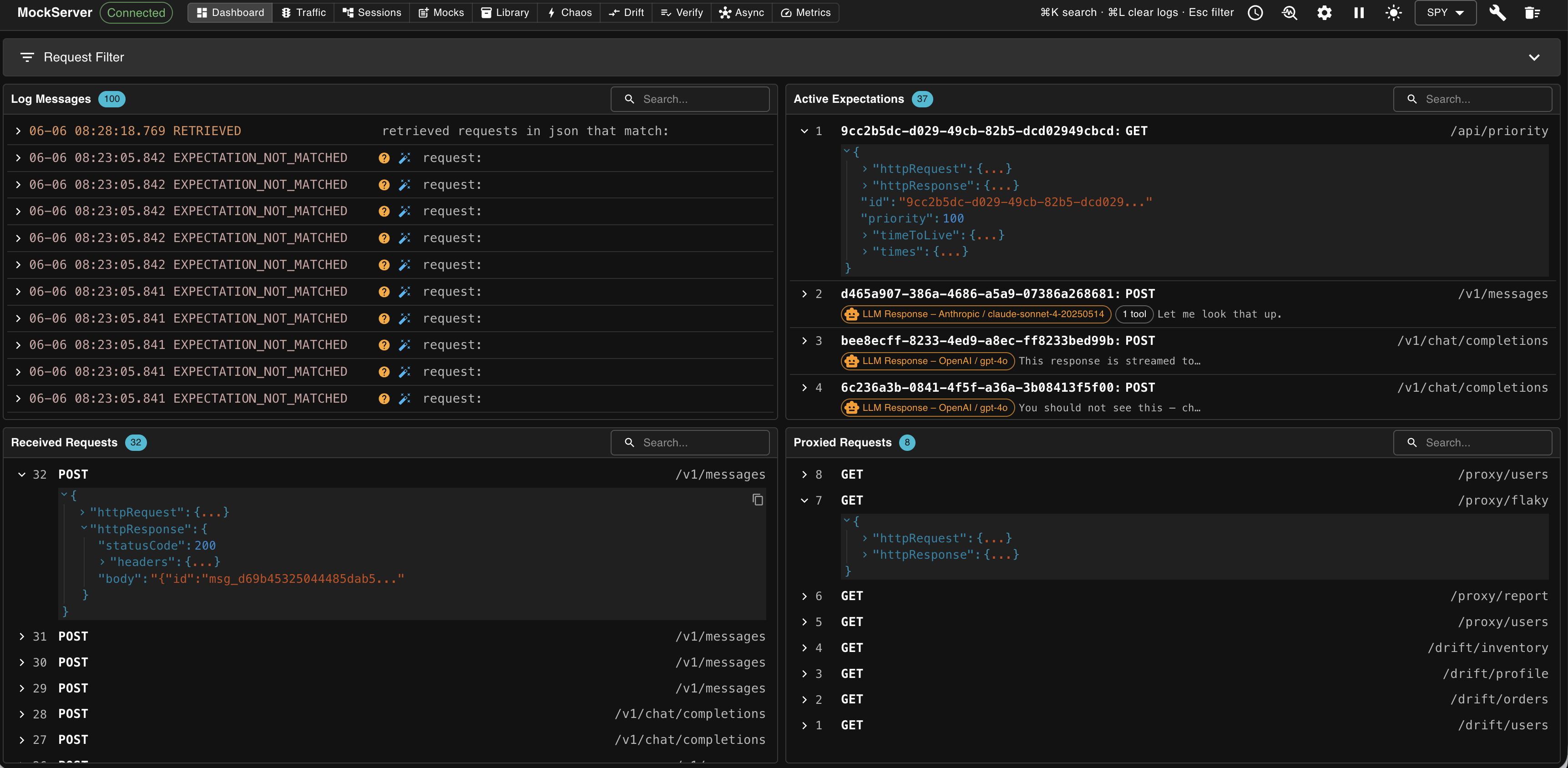
Task: Expand "httpResponse" in proxied request 7
Action: coord(865,555)
